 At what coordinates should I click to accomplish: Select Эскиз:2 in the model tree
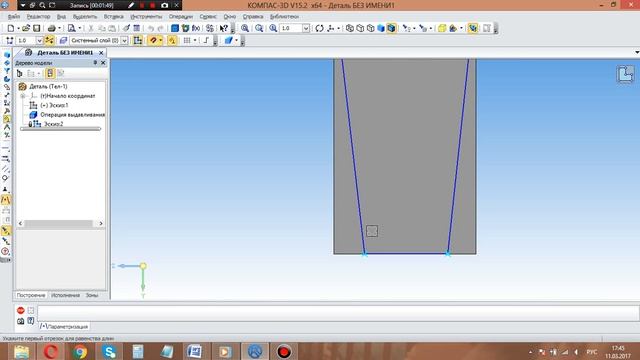53,124
